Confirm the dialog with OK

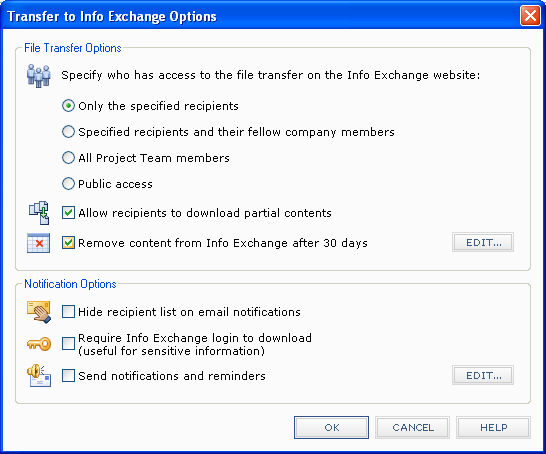coord(331,428)
